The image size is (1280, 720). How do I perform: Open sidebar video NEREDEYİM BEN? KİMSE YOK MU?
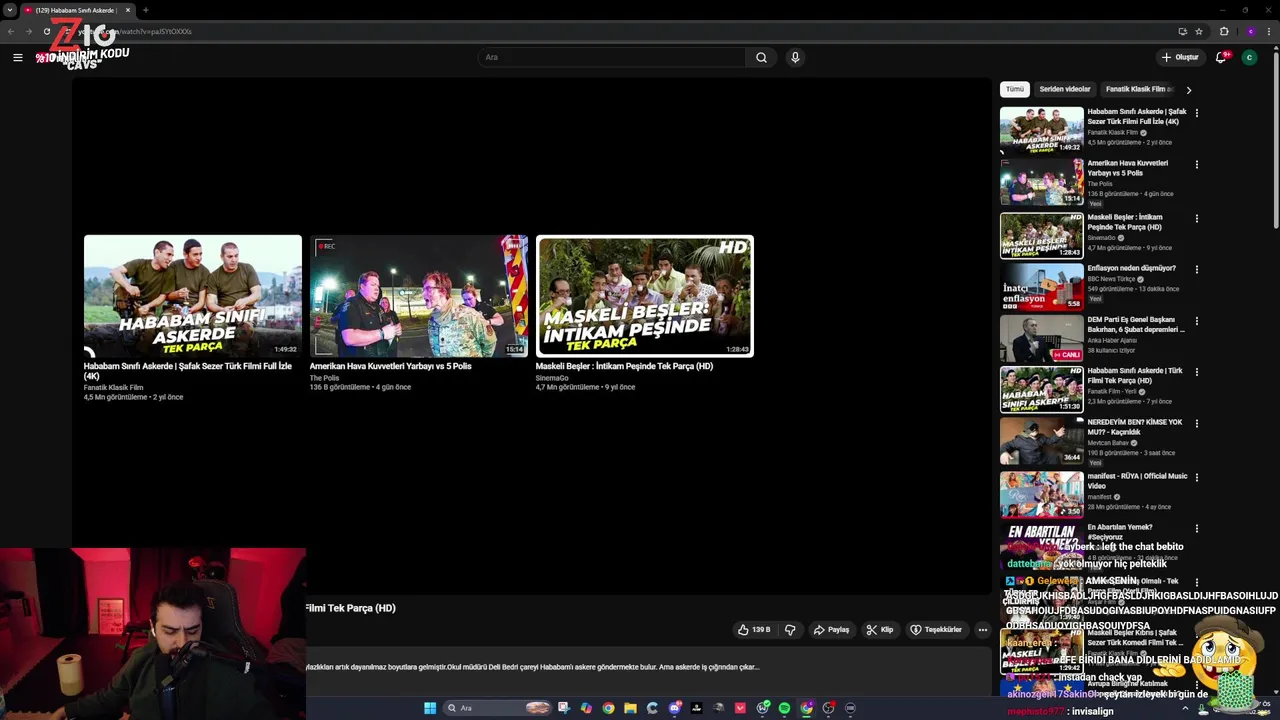tap(1134, 427)
